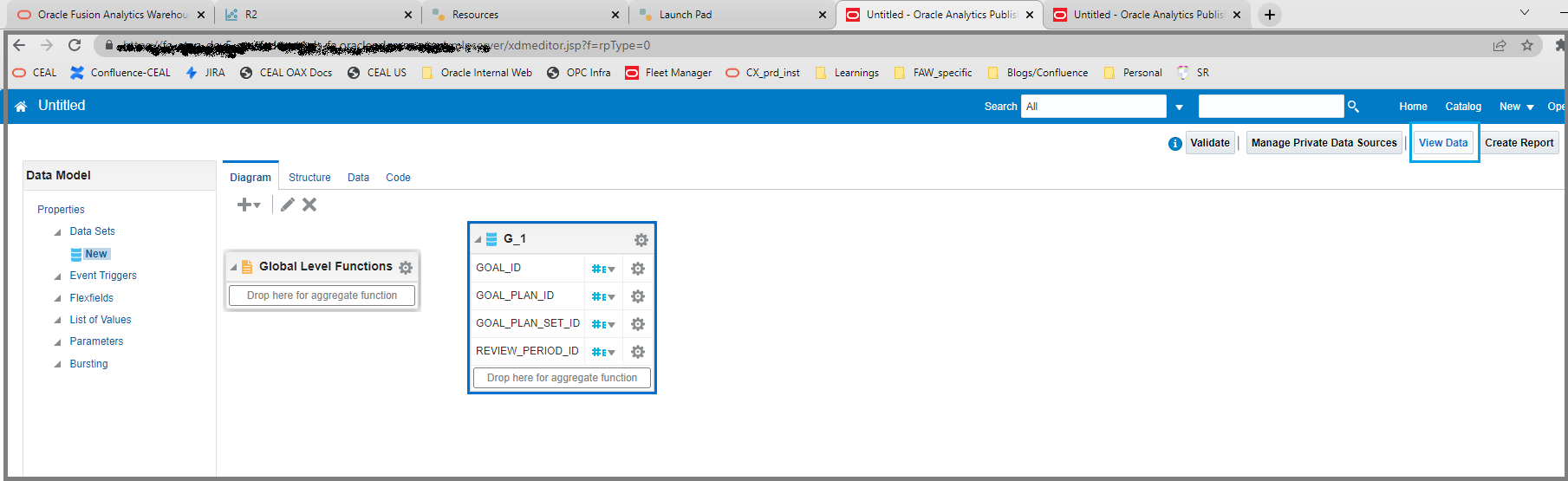
Task: Expand the Event Triggers tree node
Action: tap(57, 276)
